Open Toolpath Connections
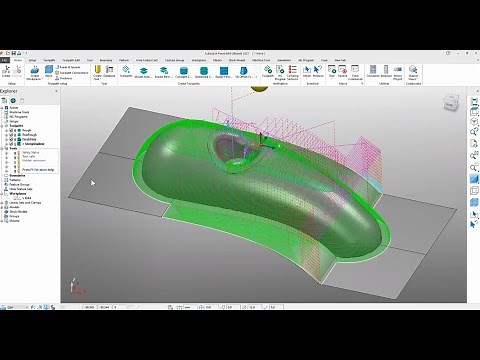This screenshot has width=480, height=360. point(72,73)
